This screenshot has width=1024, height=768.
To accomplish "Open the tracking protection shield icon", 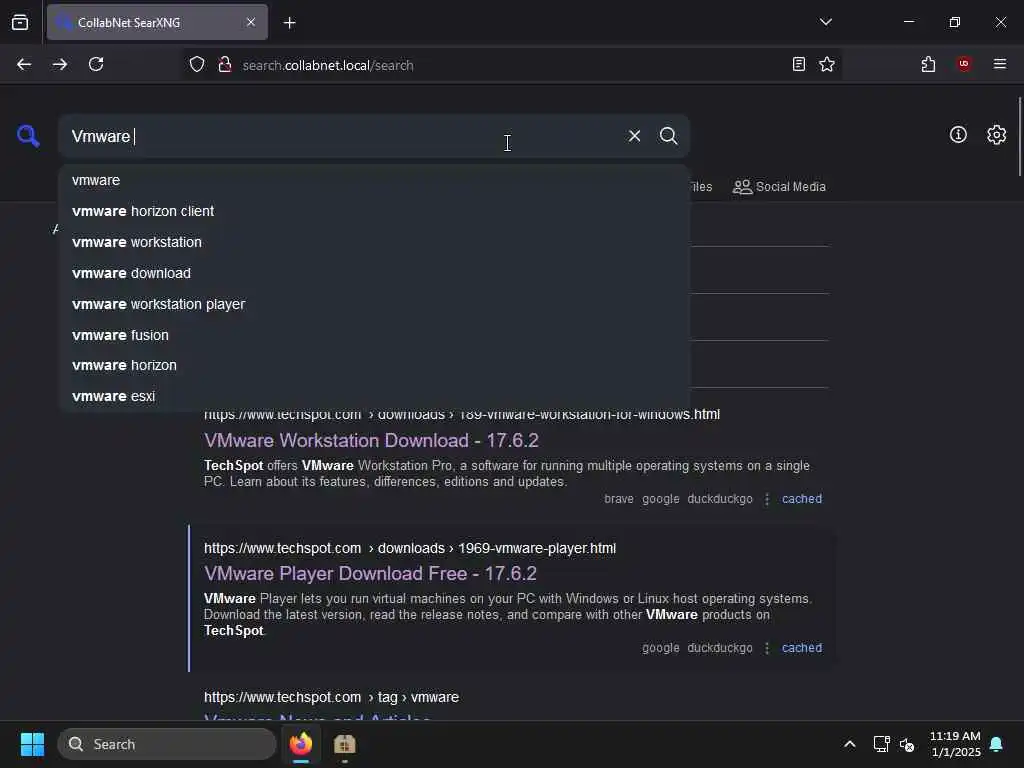I will click(x=197, y=64).
